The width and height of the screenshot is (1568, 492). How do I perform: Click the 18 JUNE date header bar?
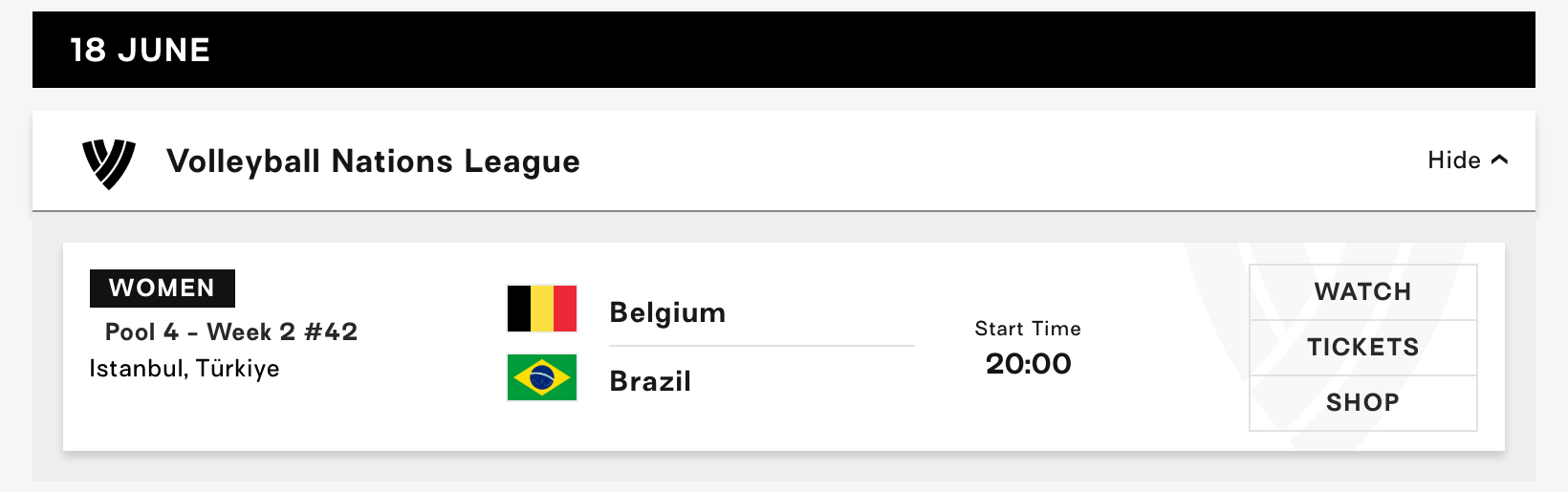pyautogui.click(x=784, y=50)
